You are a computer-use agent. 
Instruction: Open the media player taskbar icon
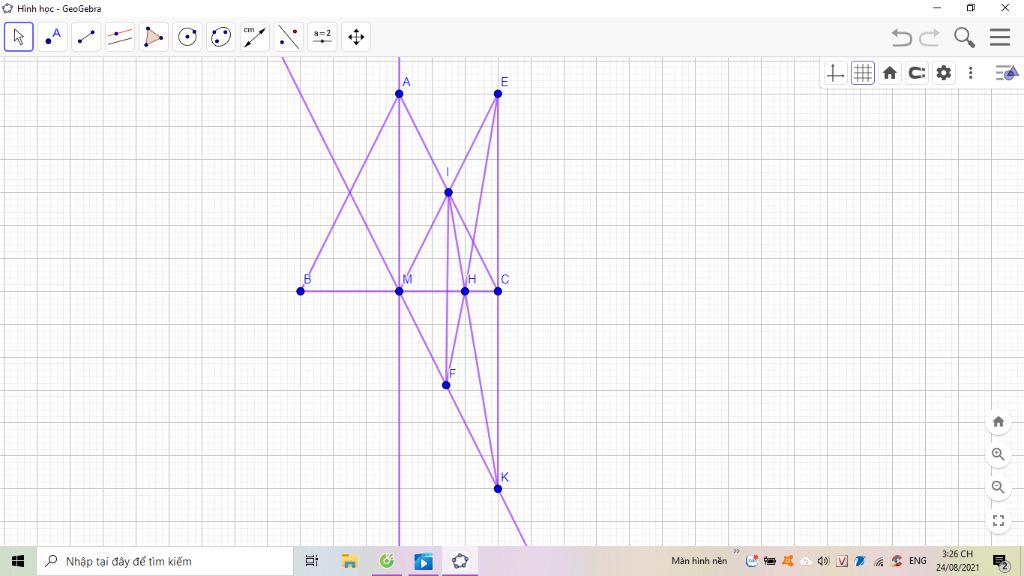coord(423,561)
